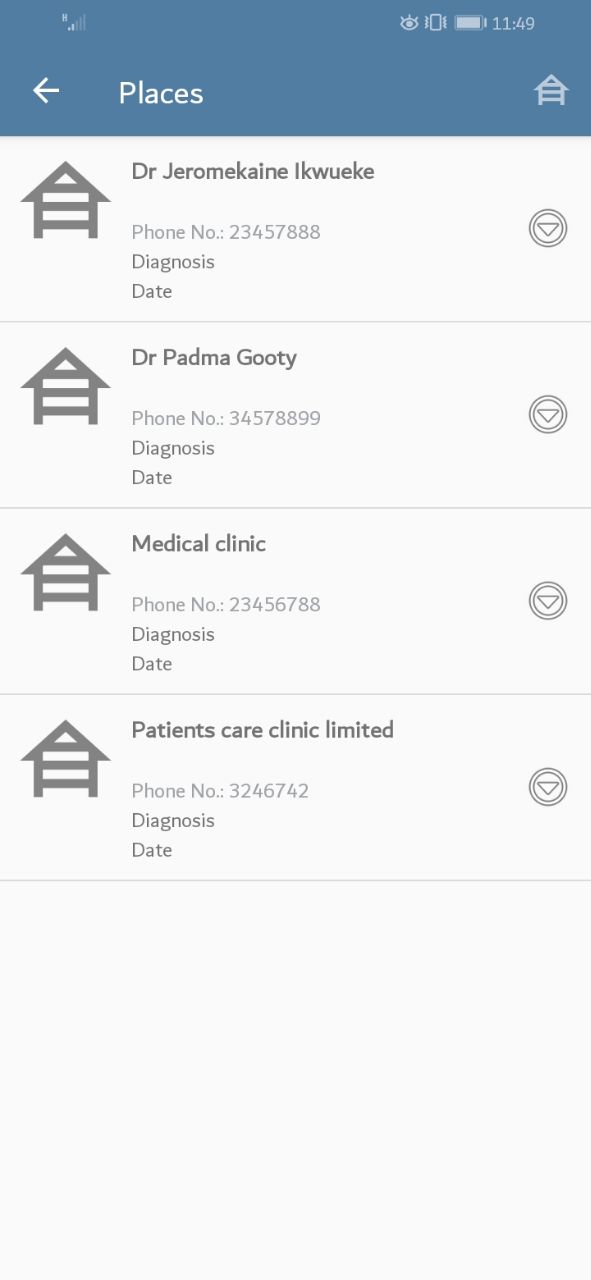591x1280 pixels.
Task: Go back using the arrow icon
Action: coord(46,91)
